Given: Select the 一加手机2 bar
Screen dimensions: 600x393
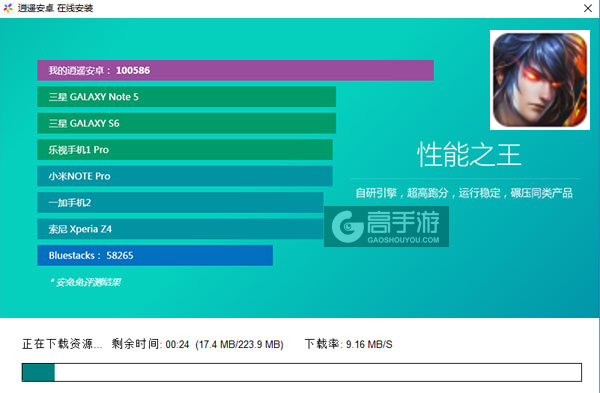Looking at the screenshot, I should click(180, 202).
